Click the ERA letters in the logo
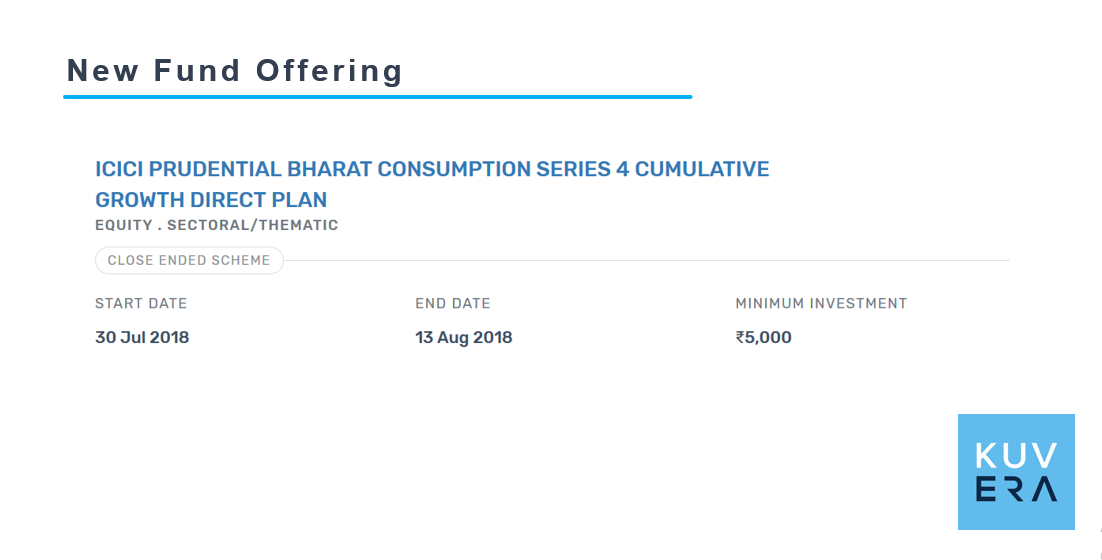This screenshot has width=1102, height=560. click(1016, 489)
